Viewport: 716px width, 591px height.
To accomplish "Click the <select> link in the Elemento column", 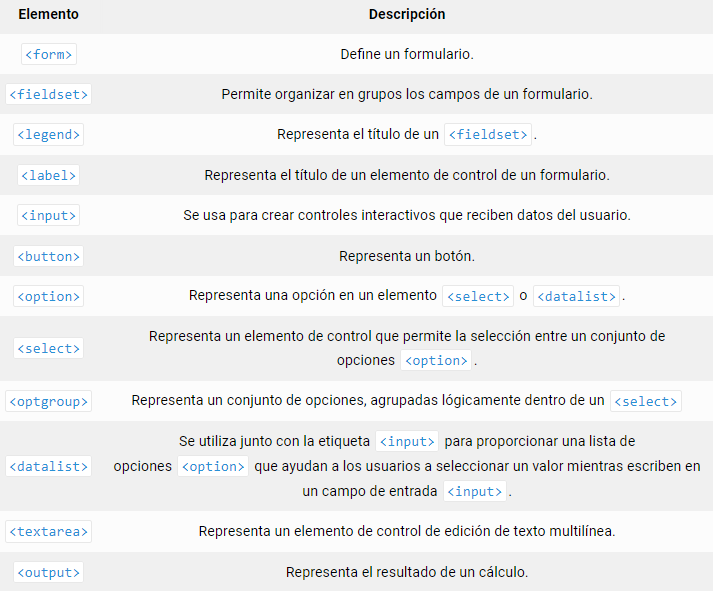I will [48, 348].
